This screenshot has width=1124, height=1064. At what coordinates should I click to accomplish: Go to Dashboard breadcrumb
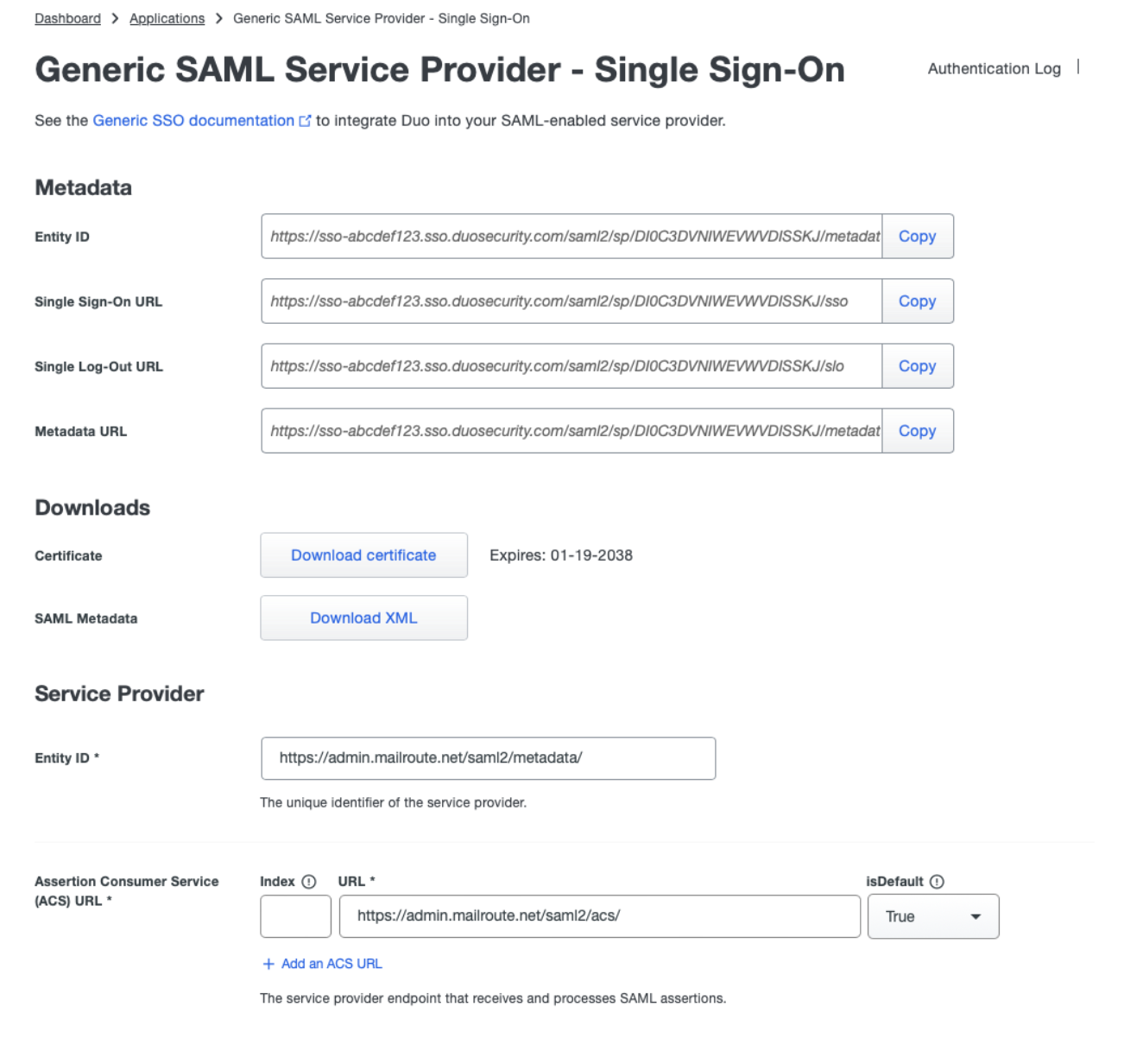pos(67,18)
